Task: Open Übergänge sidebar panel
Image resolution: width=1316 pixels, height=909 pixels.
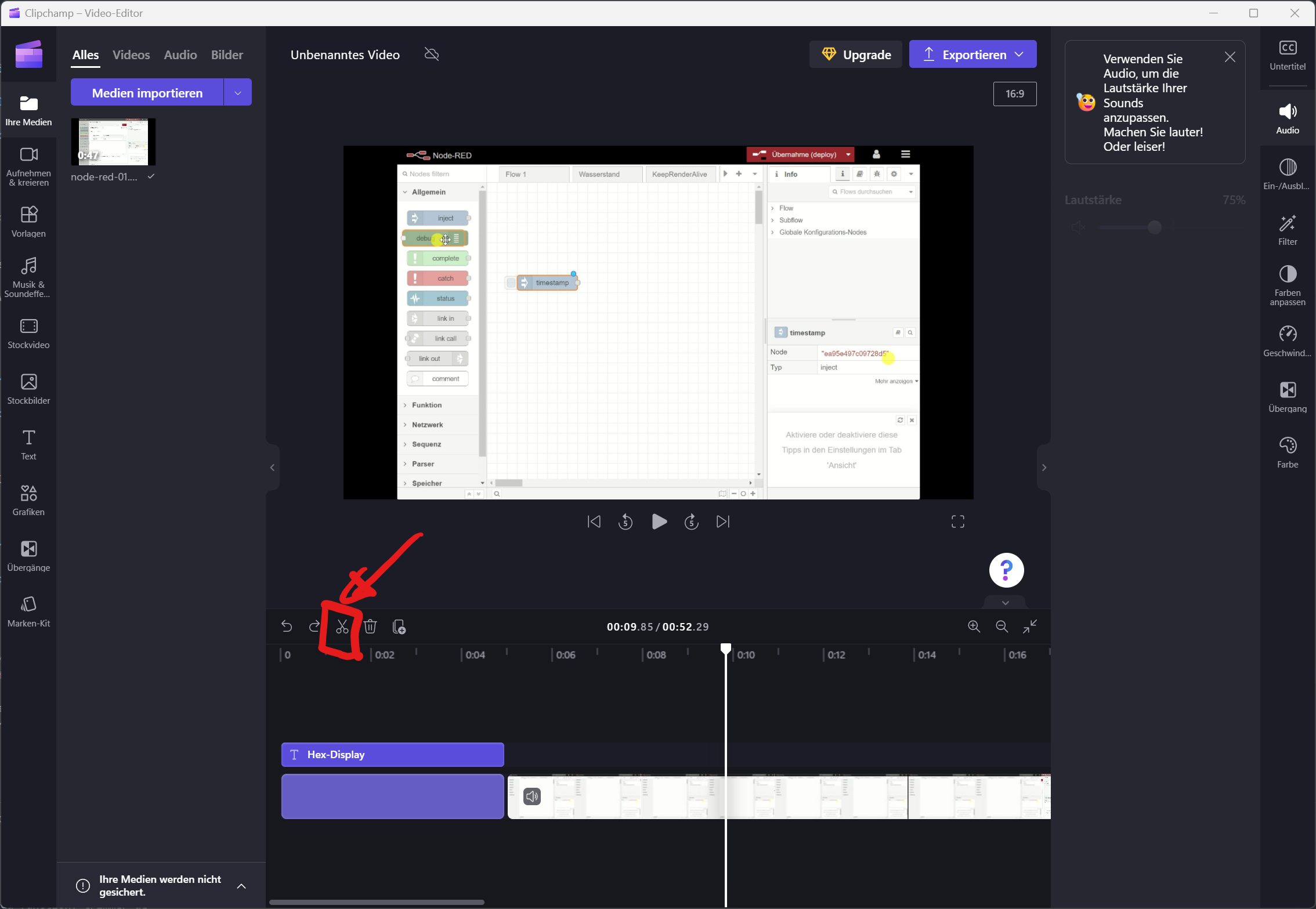Action: tap(28, 556)
